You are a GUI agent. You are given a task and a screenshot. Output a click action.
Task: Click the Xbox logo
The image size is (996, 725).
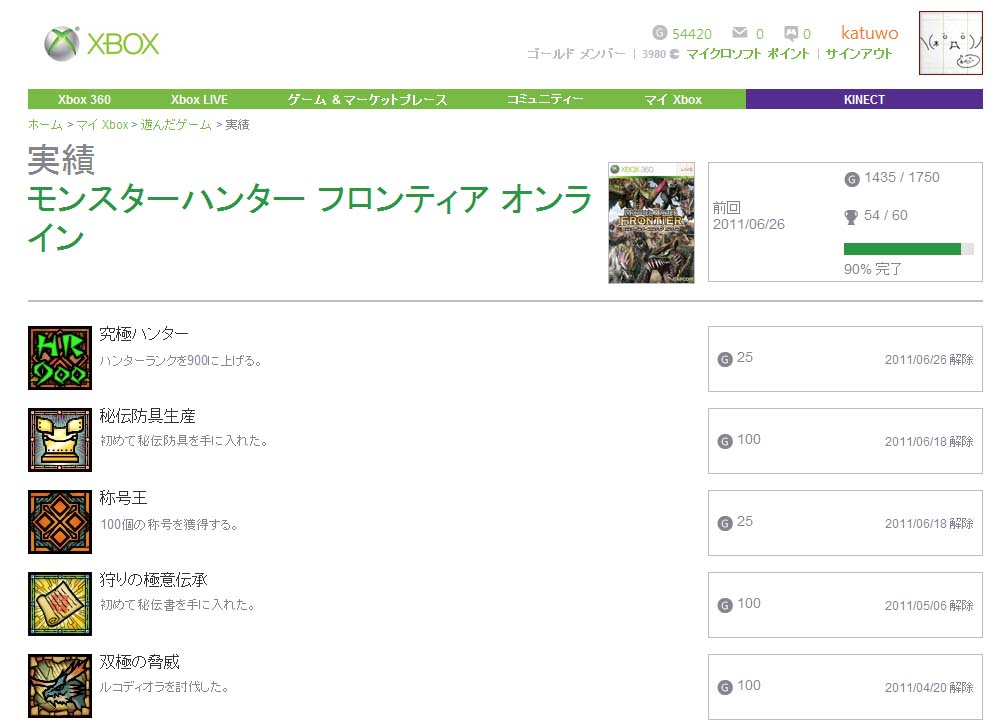point(102,43)
